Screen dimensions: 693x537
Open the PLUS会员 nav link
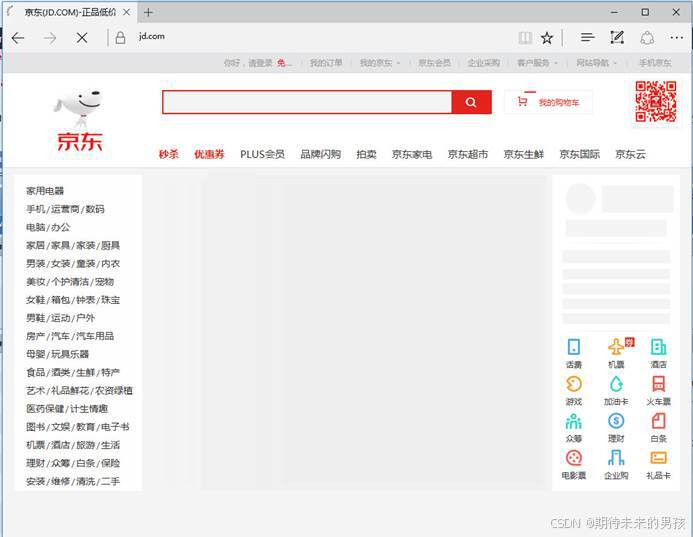(x=262, y=154)
